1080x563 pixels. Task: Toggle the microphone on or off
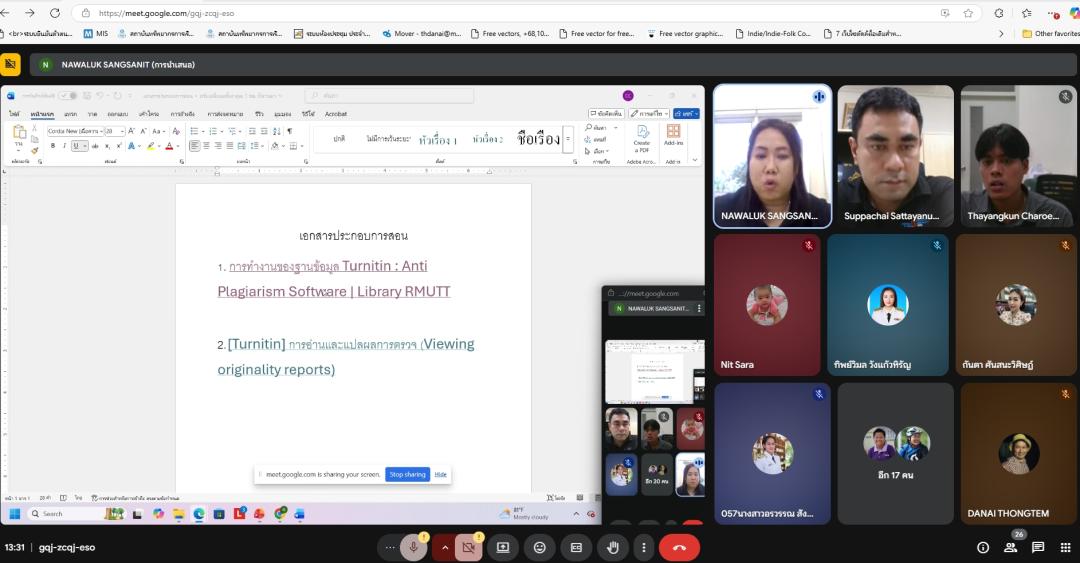pos(413,547)
